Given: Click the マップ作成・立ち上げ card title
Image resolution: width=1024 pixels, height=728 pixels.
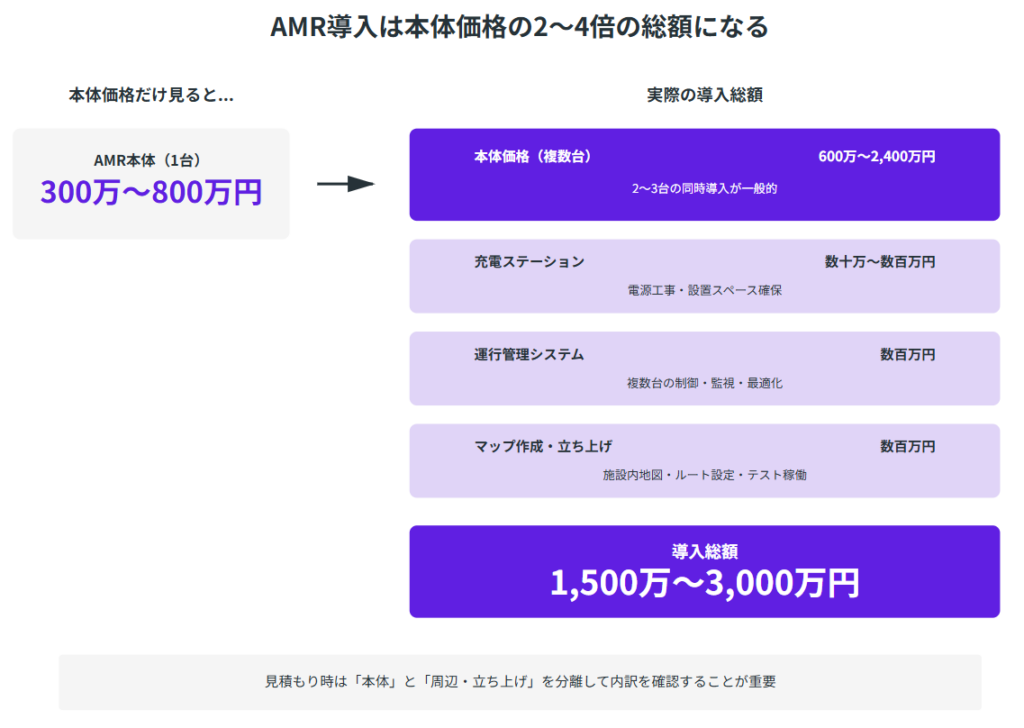Looking at the screenshot, I should pyautogui.click(x=543, y=446).
